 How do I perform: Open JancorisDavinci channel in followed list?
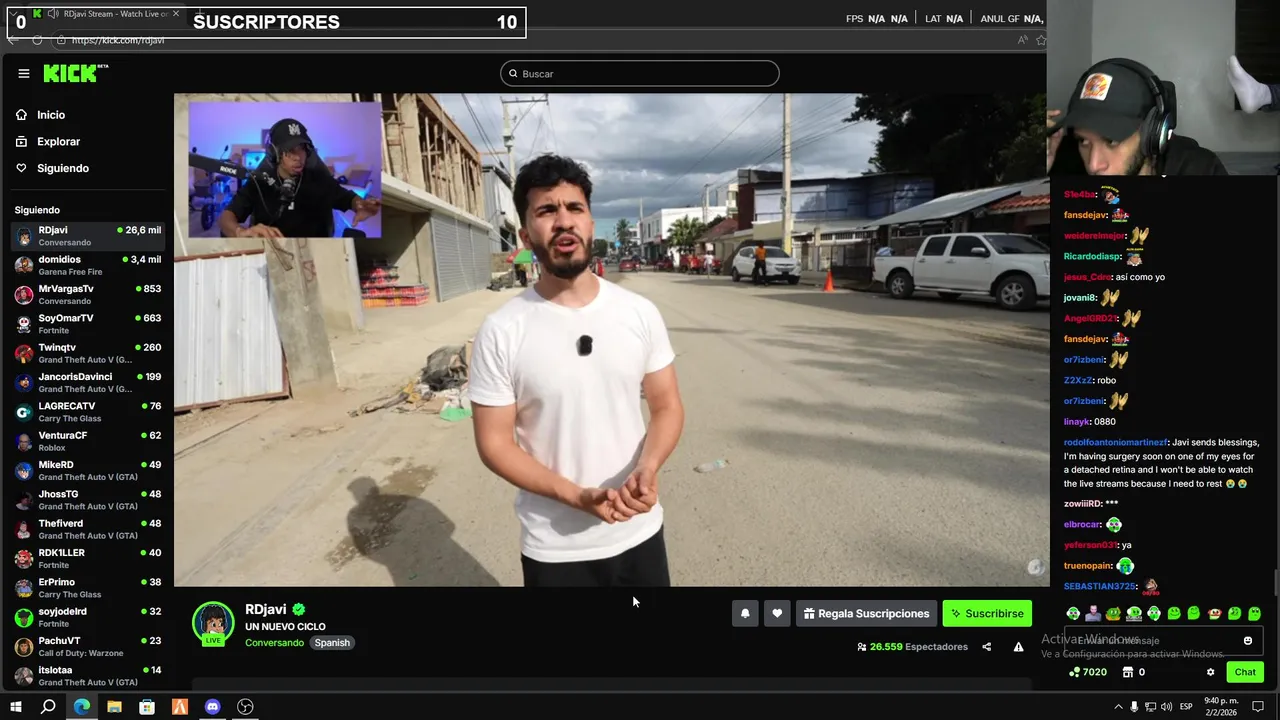coord(88,382)
